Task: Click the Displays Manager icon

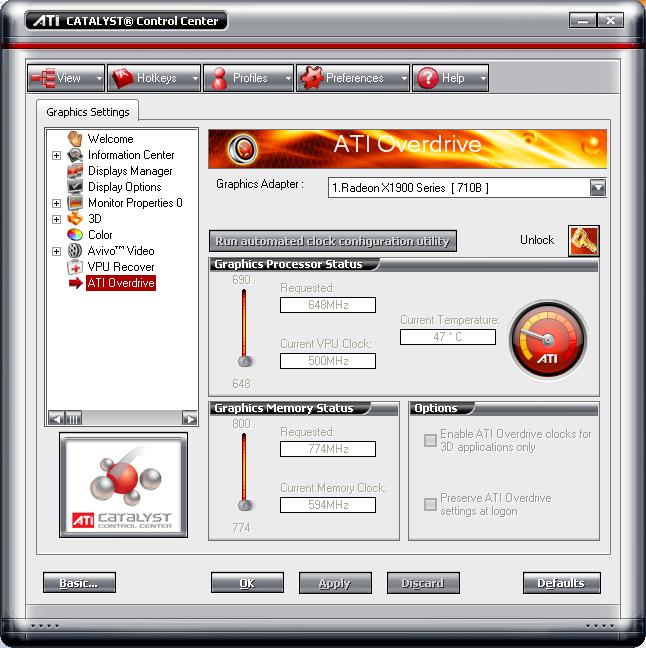Action: point(75,171)
